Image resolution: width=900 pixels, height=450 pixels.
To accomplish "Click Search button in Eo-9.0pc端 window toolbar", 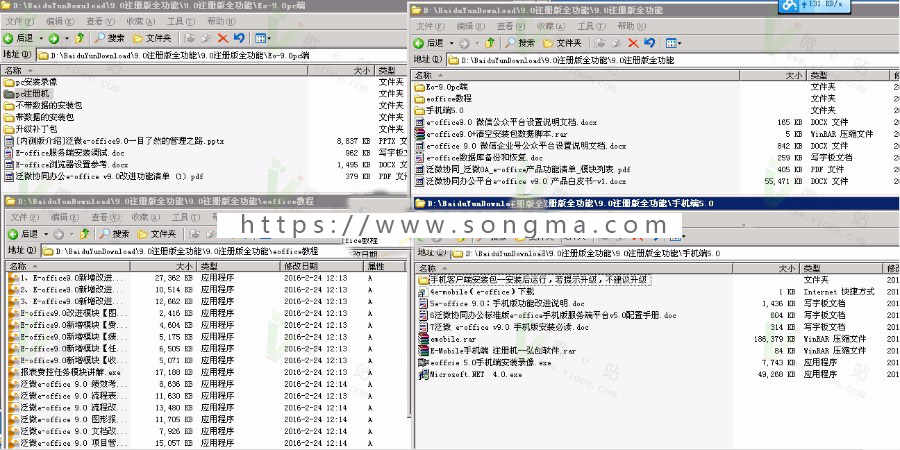I will click(109, 38).
